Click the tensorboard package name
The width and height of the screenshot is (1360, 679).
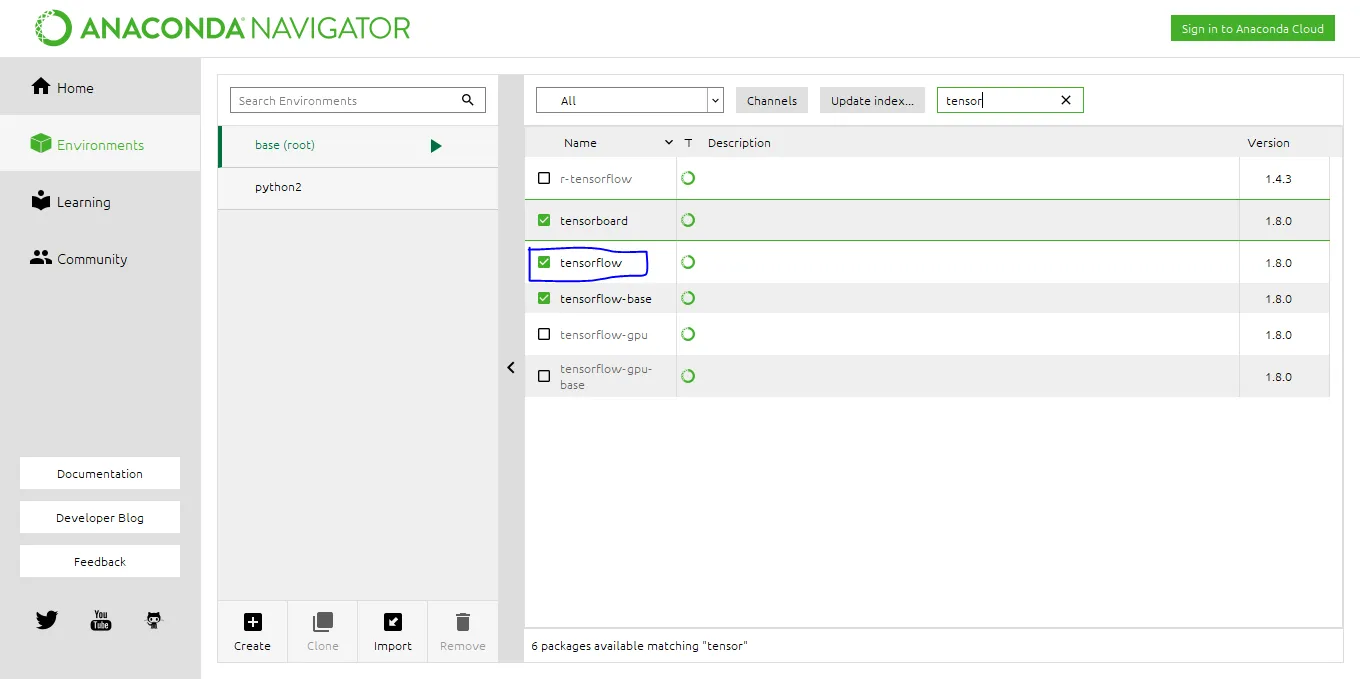pyautogui.click(x=594, y=221)
